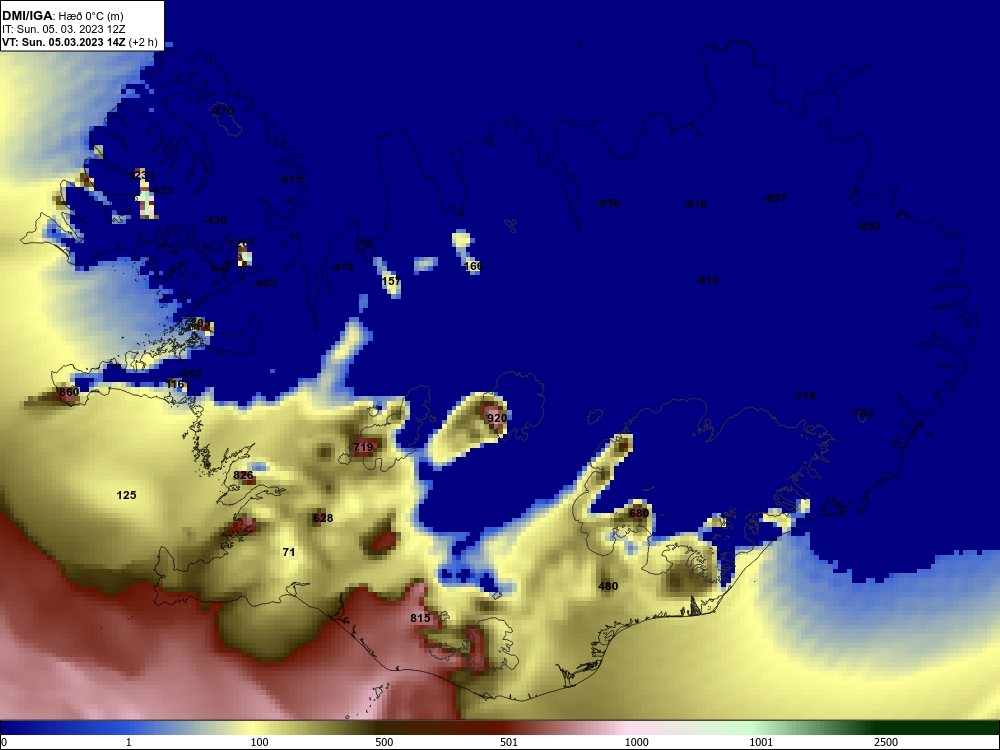
Task: Click the map value 680
Action: [638, 513]
